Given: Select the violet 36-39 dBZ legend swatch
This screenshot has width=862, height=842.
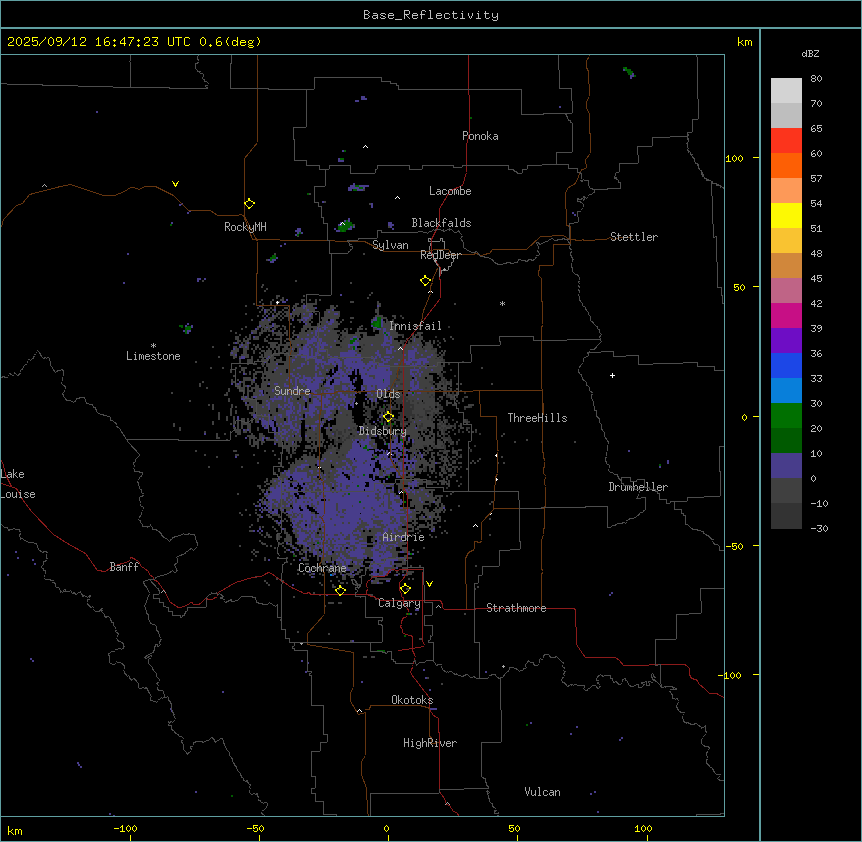Looking at the screenshot, I should (x=786, y=341).
